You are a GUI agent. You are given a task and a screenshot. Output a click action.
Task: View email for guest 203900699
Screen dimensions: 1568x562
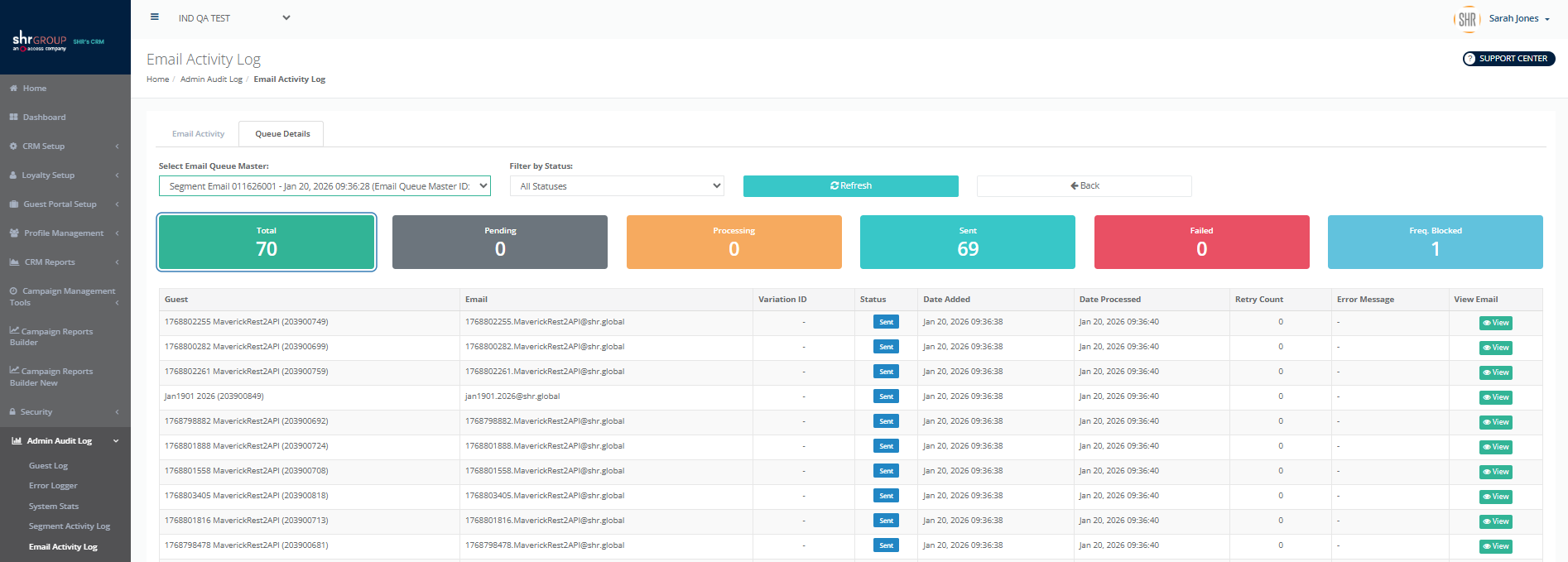[1496, 348]
